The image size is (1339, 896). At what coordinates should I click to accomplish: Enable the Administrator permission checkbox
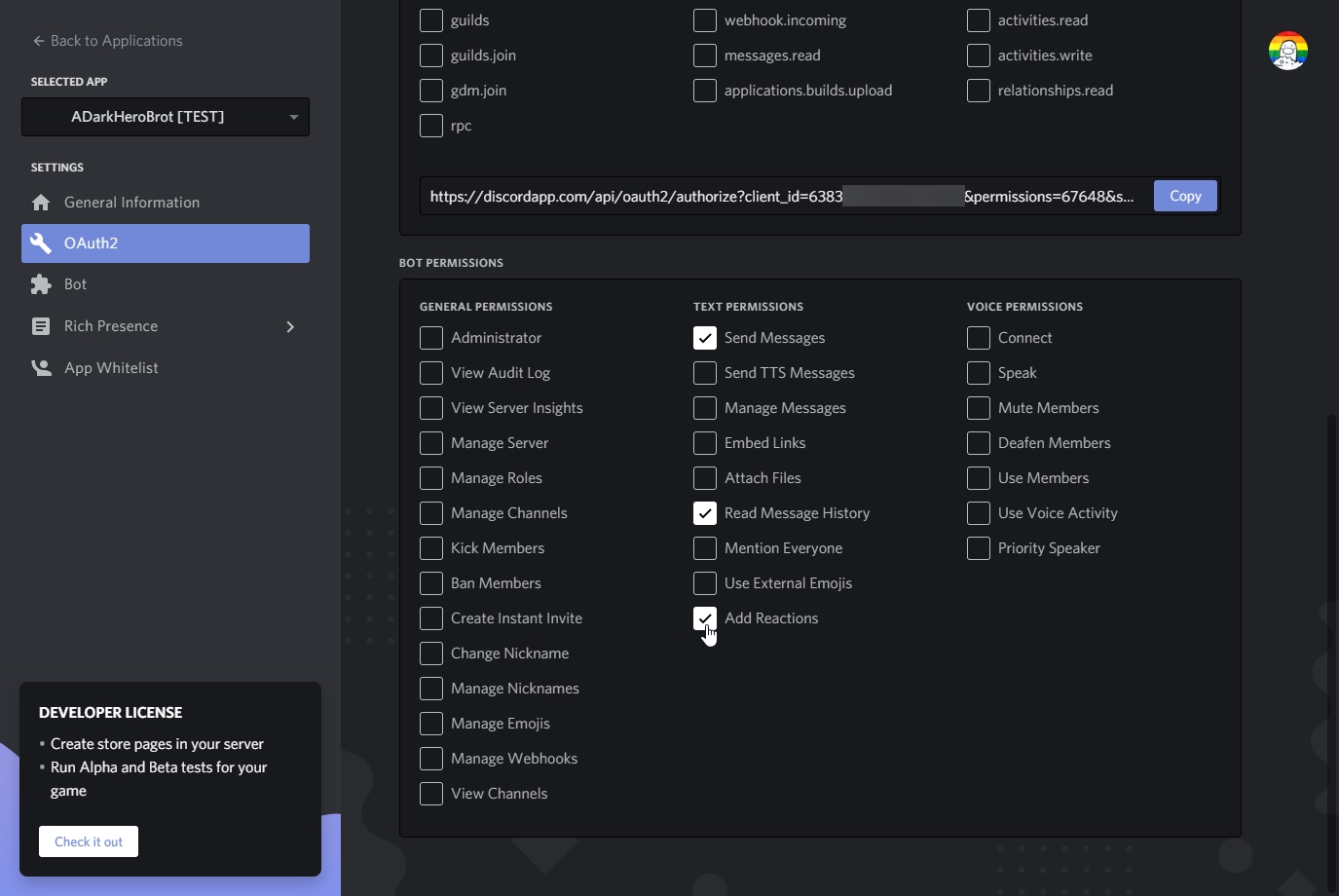coord(431,338)
